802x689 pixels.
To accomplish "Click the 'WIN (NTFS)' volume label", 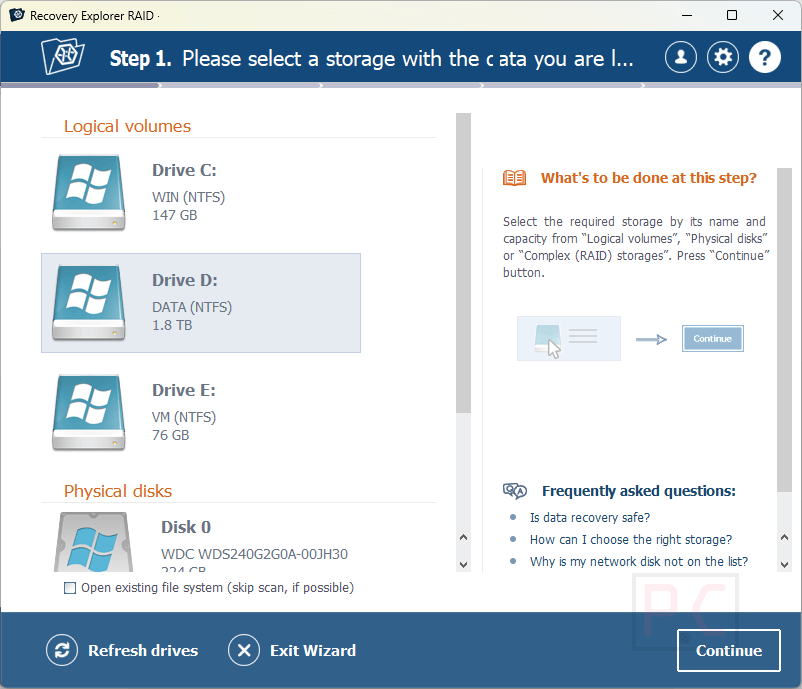I will pyautogui.click(x=188, y=197).
